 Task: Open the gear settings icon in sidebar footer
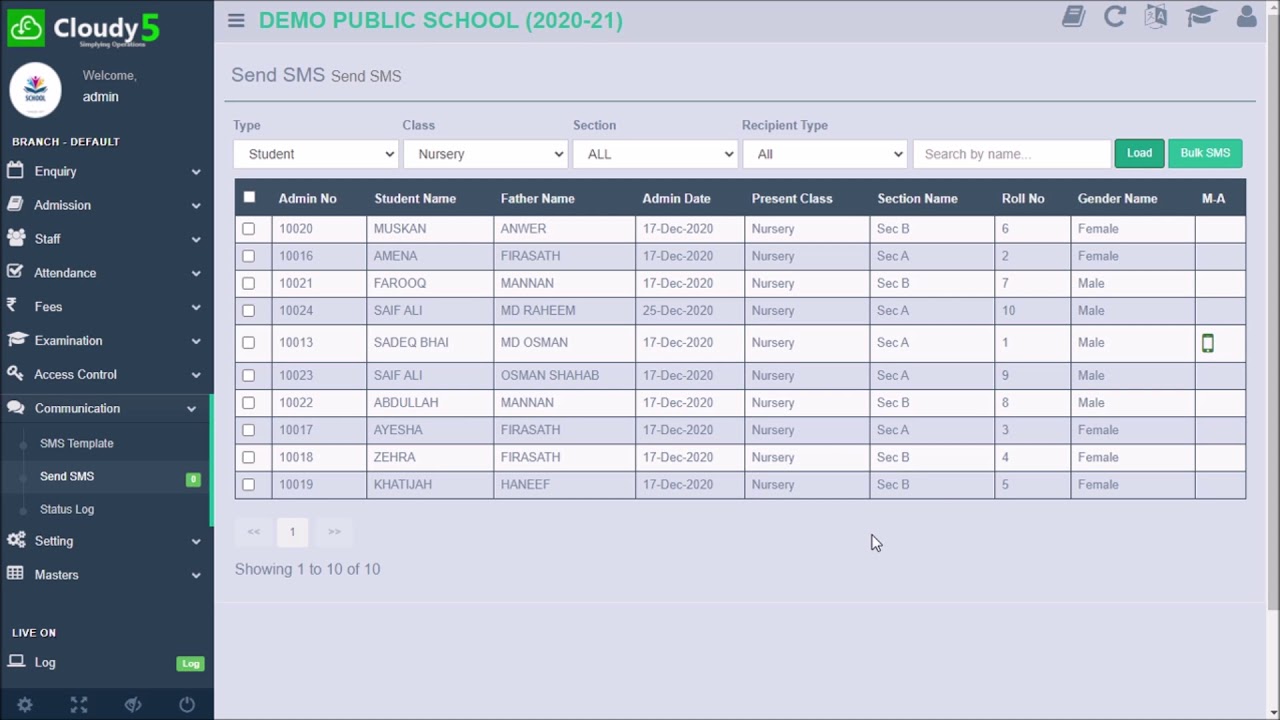(x=25, y=705)
